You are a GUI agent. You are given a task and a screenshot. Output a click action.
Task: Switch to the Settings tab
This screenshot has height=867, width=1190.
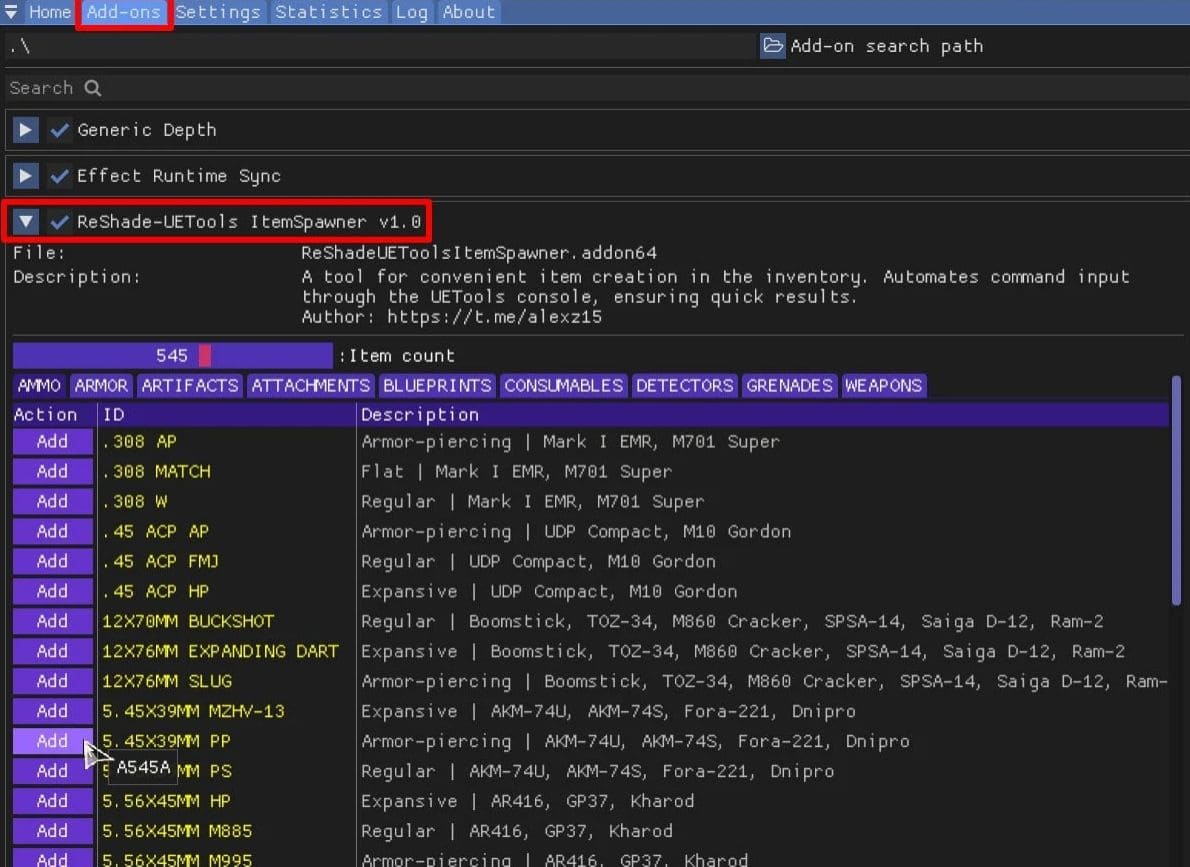point(217,12)
